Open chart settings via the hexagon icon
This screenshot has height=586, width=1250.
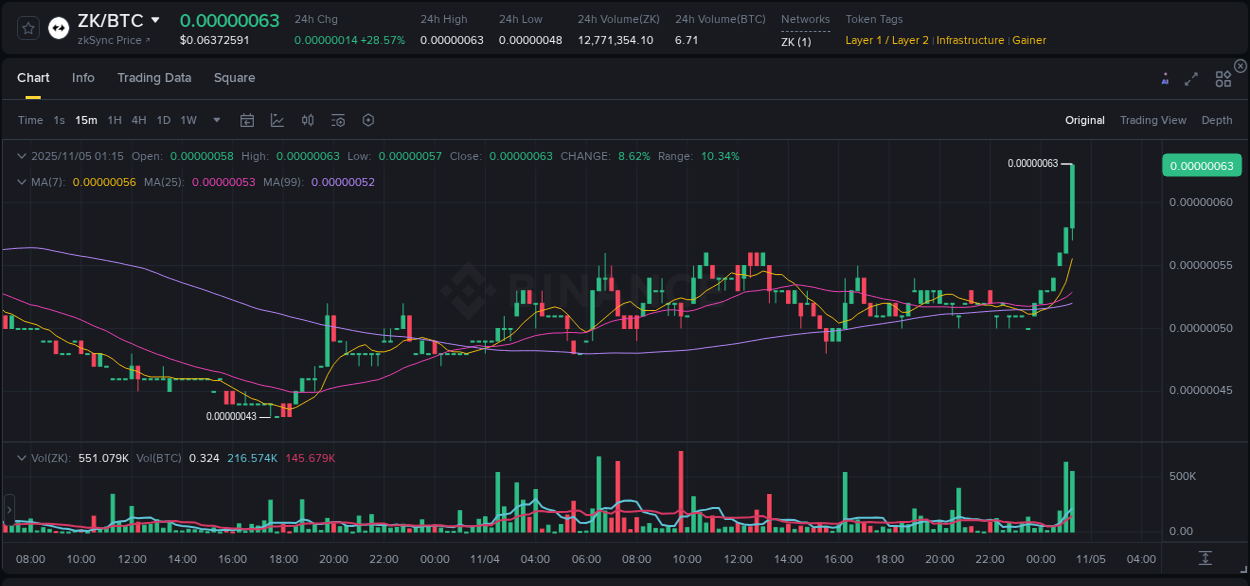tap(368, 120)
